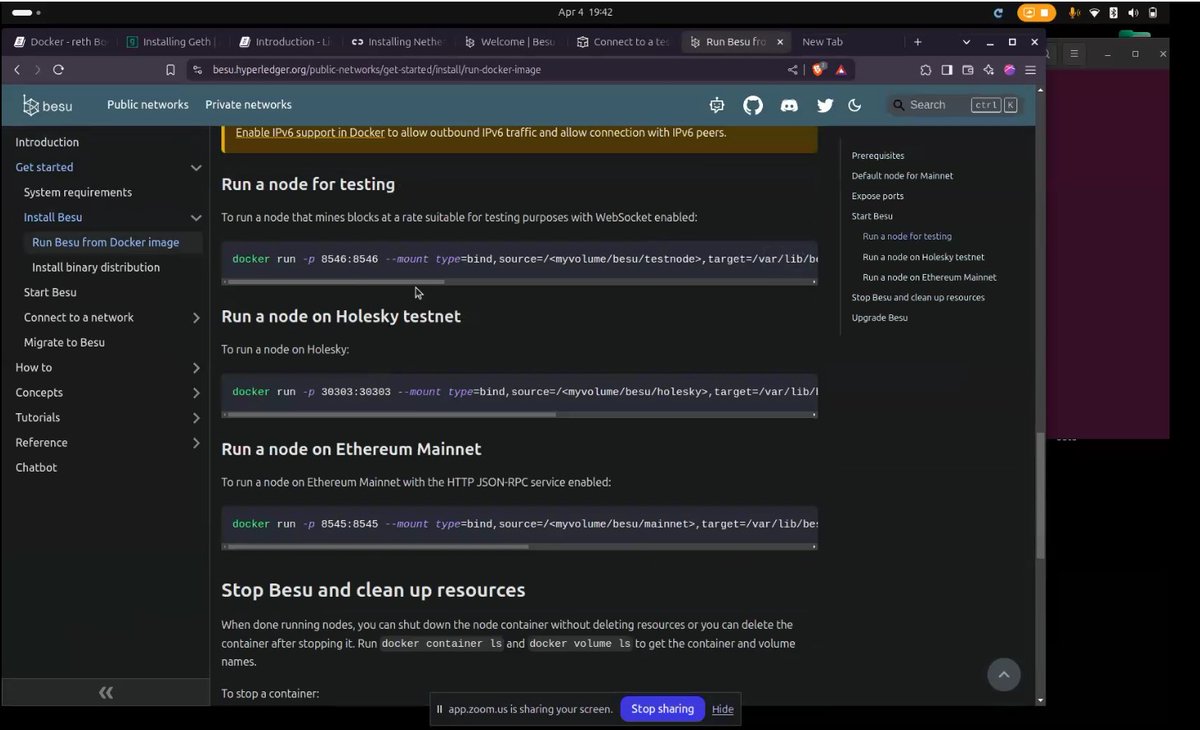Jump to Upgrade Besu in table of contents

pyautogui.click(x=880, y=318)
